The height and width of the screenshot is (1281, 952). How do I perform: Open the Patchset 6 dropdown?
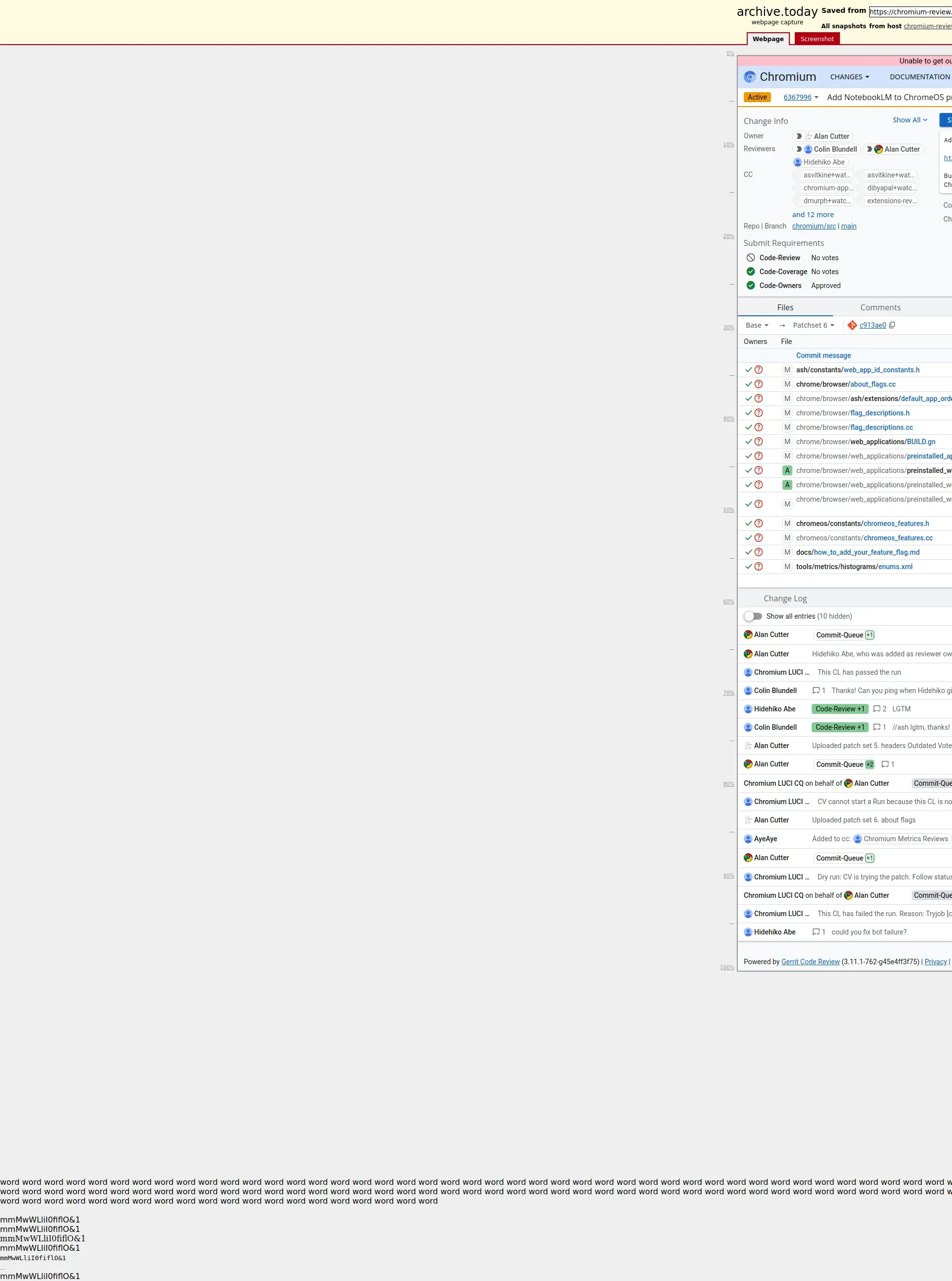[813, 325]
